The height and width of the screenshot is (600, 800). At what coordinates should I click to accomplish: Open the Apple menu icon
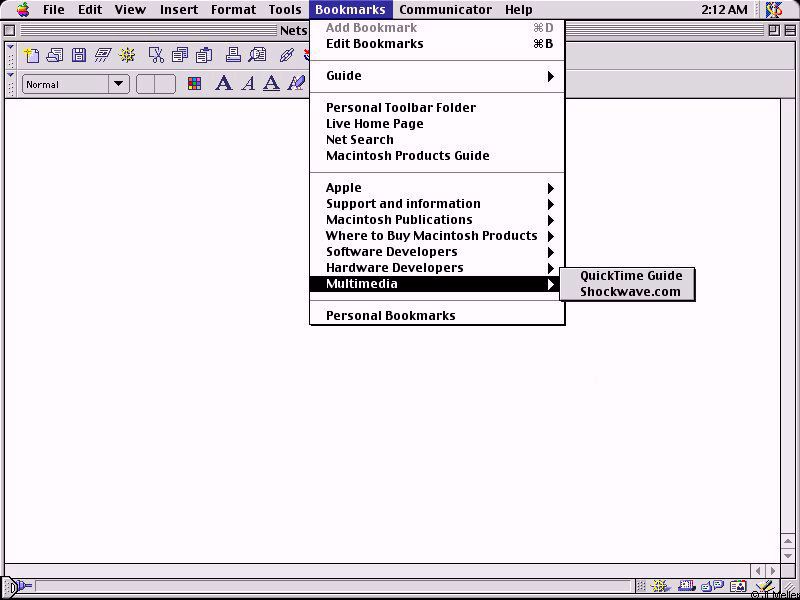(22, 10)
